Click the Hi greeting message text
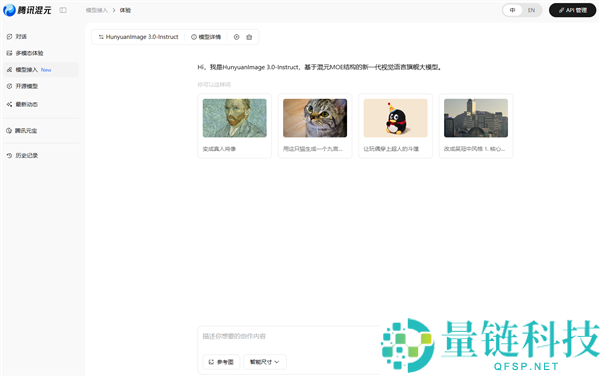The width and height of the screenshot is (600, 377). 320,67
